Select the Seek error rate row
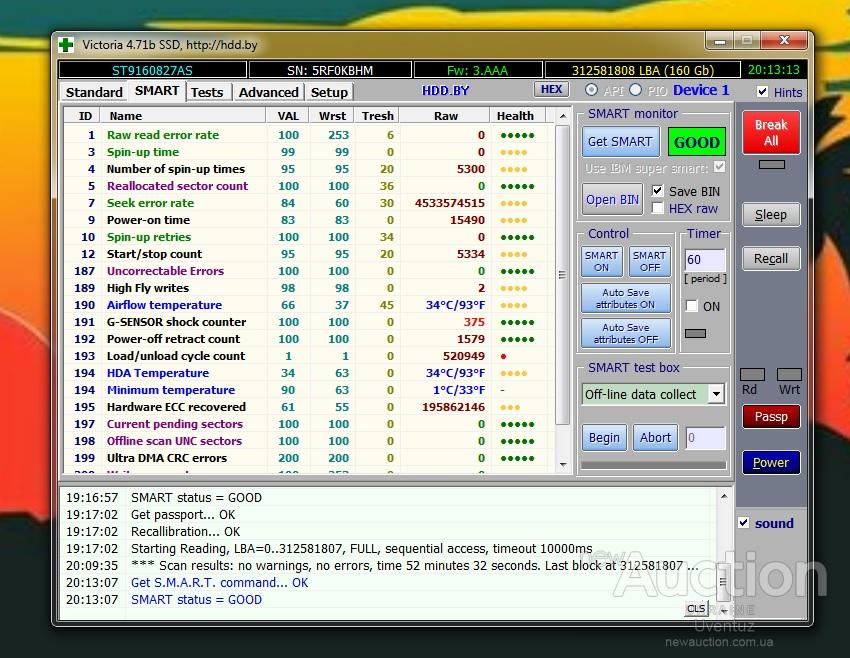Image resolution: width=850 pixels, height=658 pixels. (308, 203)
